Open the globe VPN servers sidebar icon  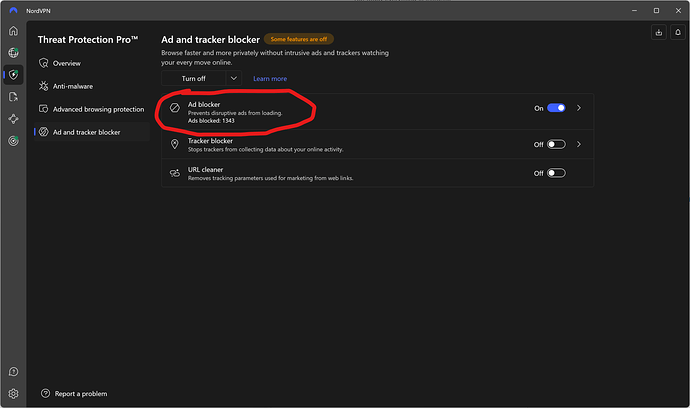(x=14, y=53)
